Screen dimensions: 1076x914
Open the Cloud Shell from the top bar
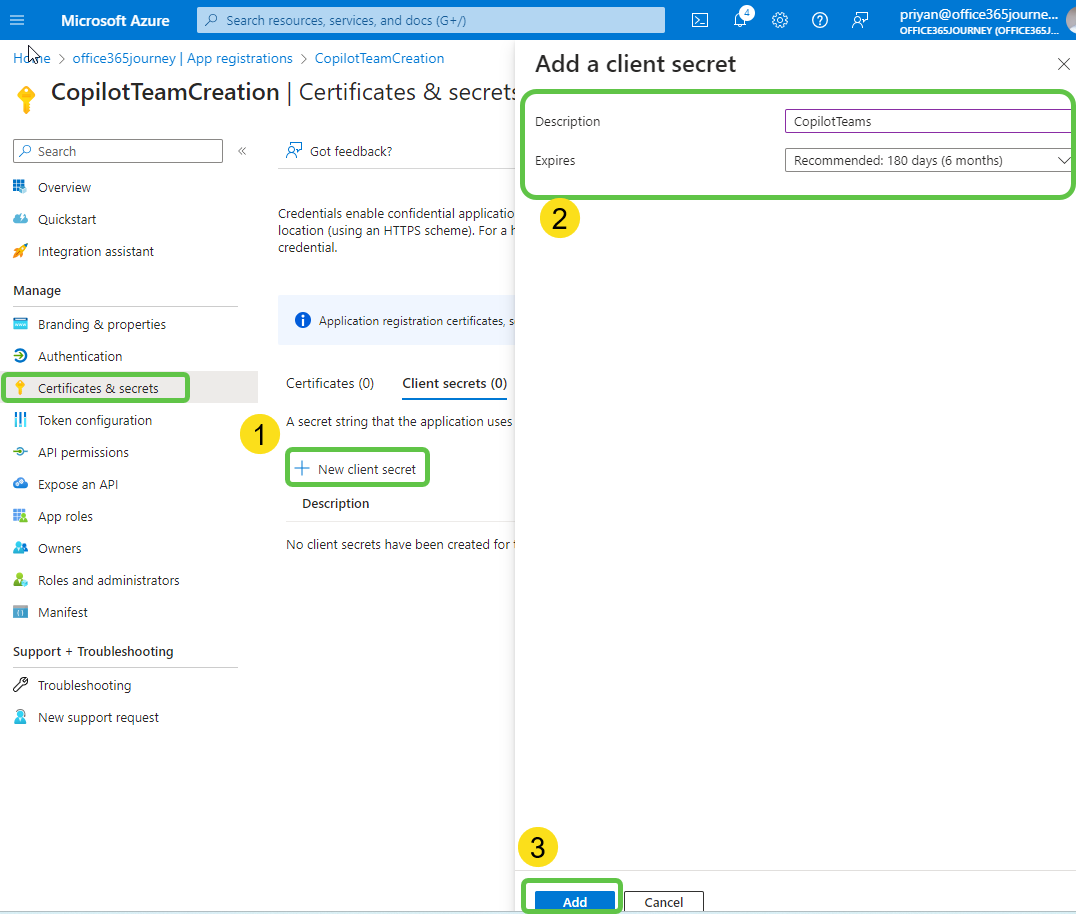coord(699,20)
